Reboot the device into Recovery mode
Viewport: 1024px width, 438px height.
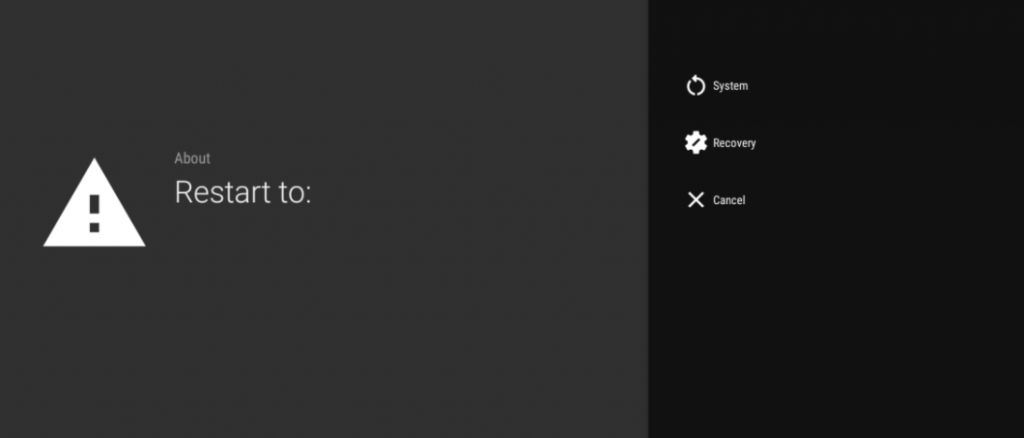[720, 143]
